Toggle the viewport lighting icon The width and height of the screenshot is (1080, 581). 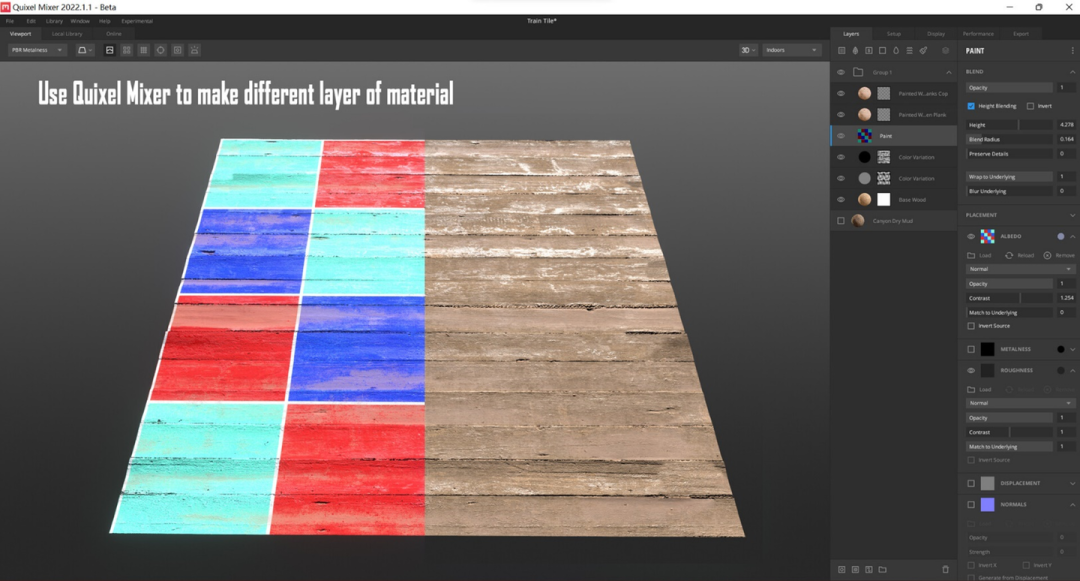pyautogui.click(x=195, y=50)
